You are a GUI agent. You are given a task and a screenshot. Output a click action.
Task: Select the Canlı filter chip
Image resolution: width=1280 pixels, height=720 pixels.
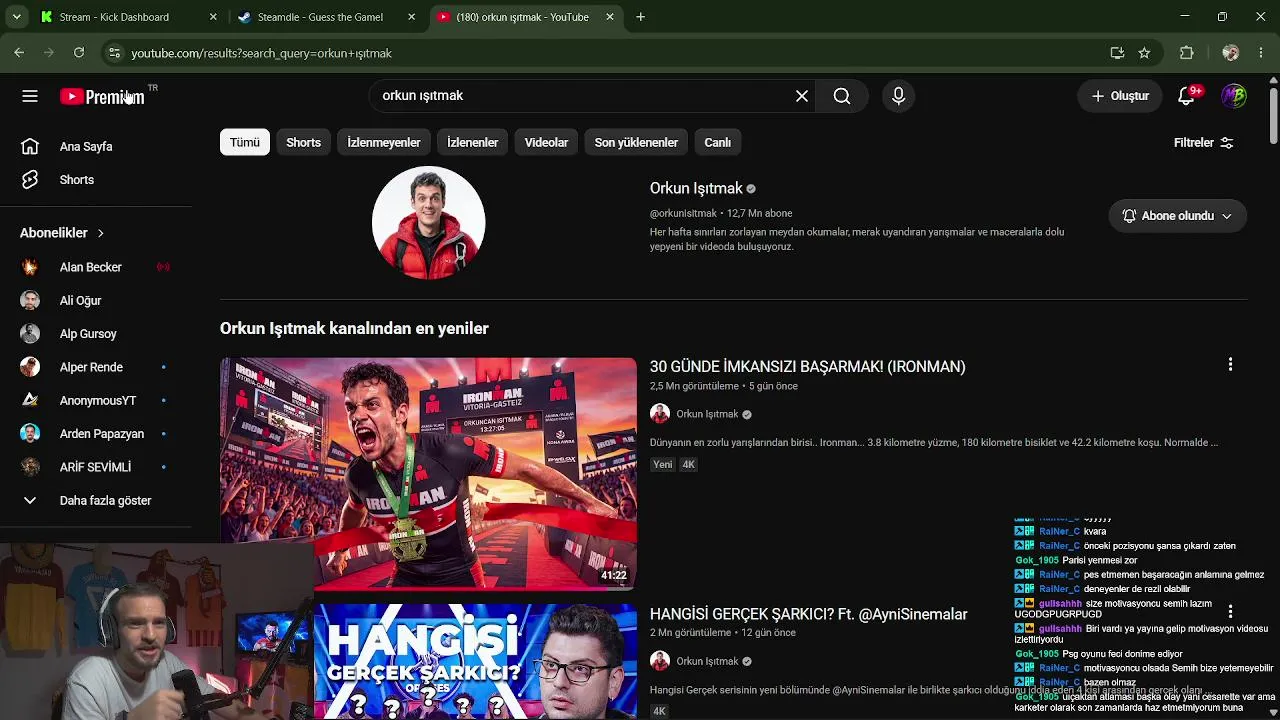[x=718, y=142]
